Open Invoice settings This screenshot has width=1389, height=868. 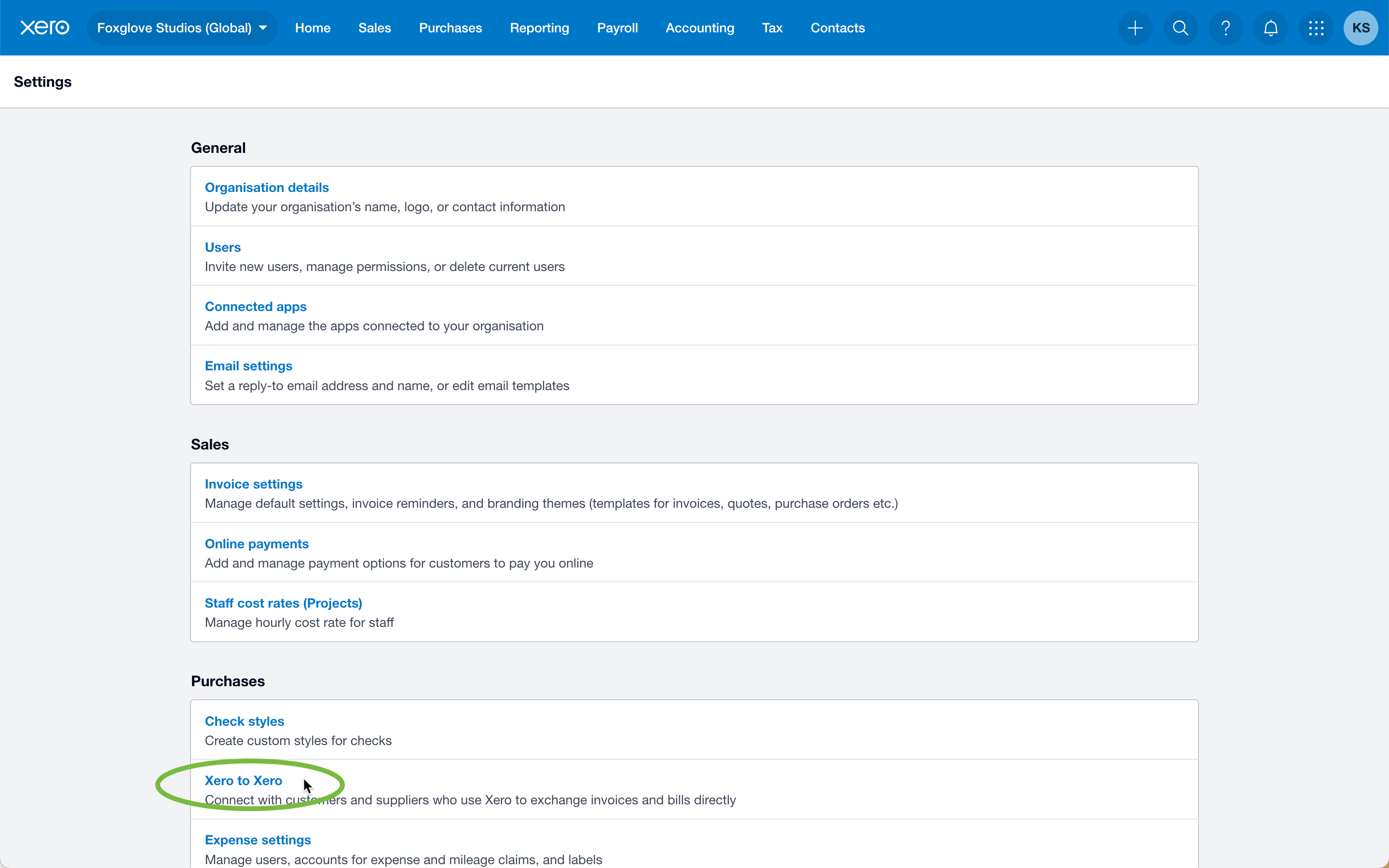[x=253, y=483]
